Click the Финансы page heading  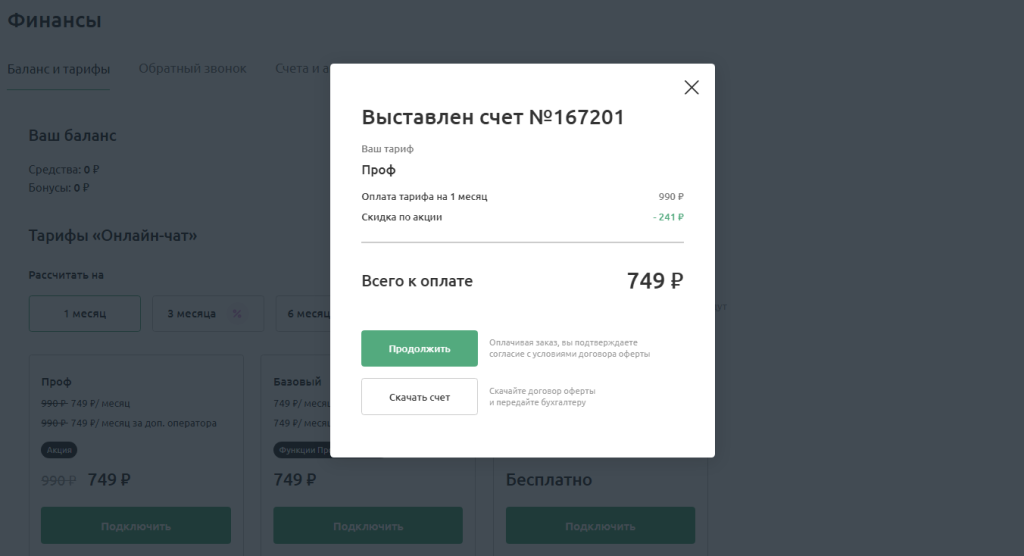click(54, 19)
